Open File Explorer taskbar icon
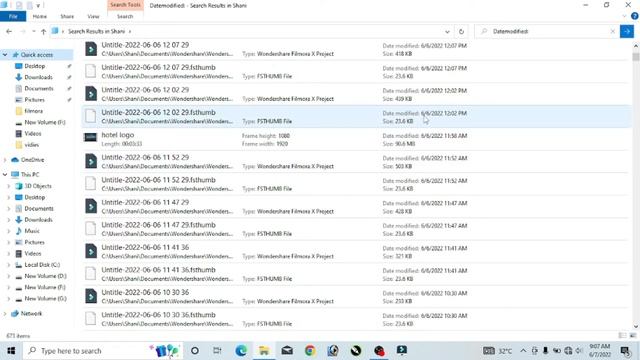This screenshot has width=640, height=360. pyautogui.click(x=264, y=351)
